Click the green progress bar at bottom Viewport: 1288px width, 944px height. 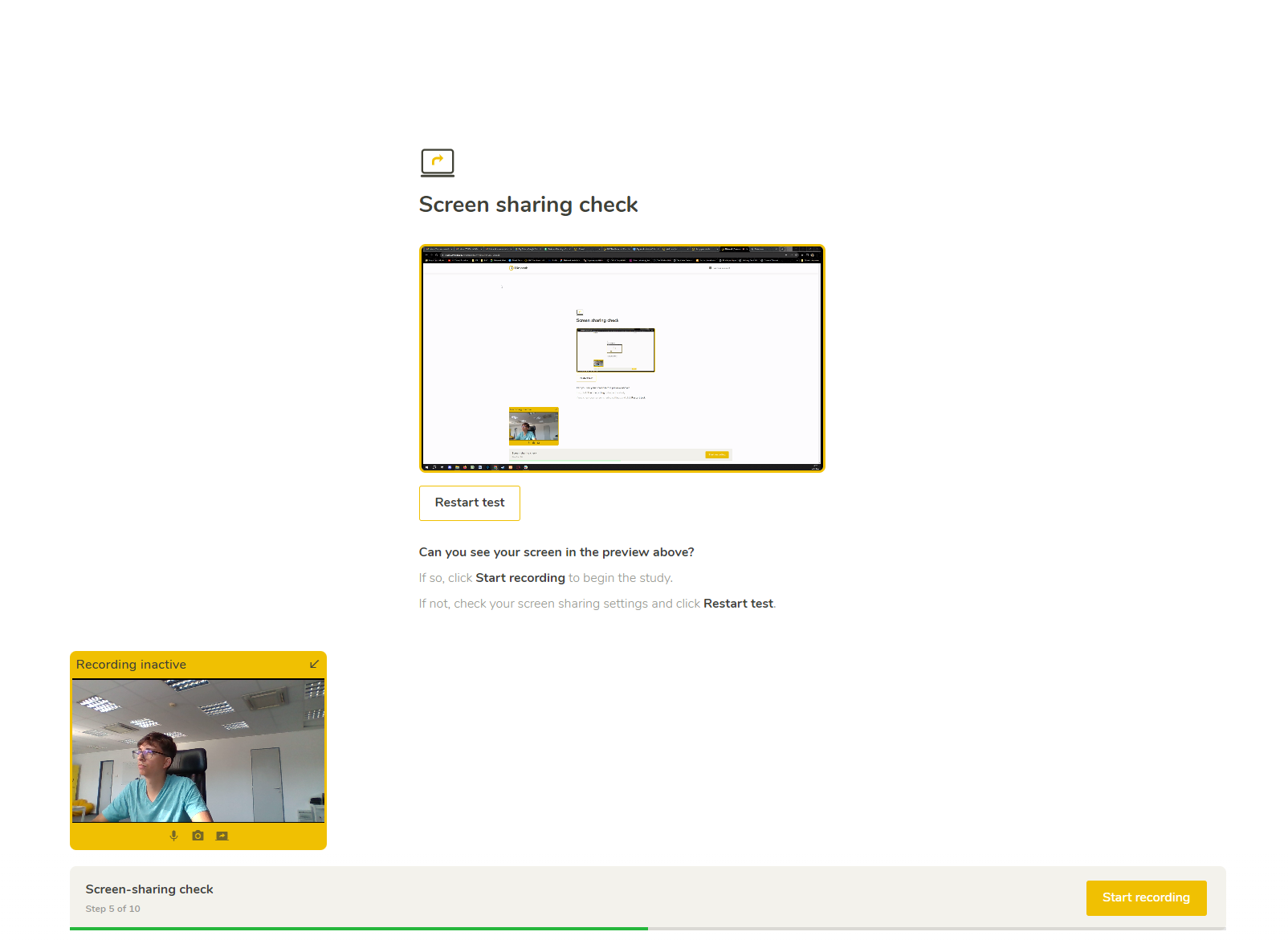point(359,929)
